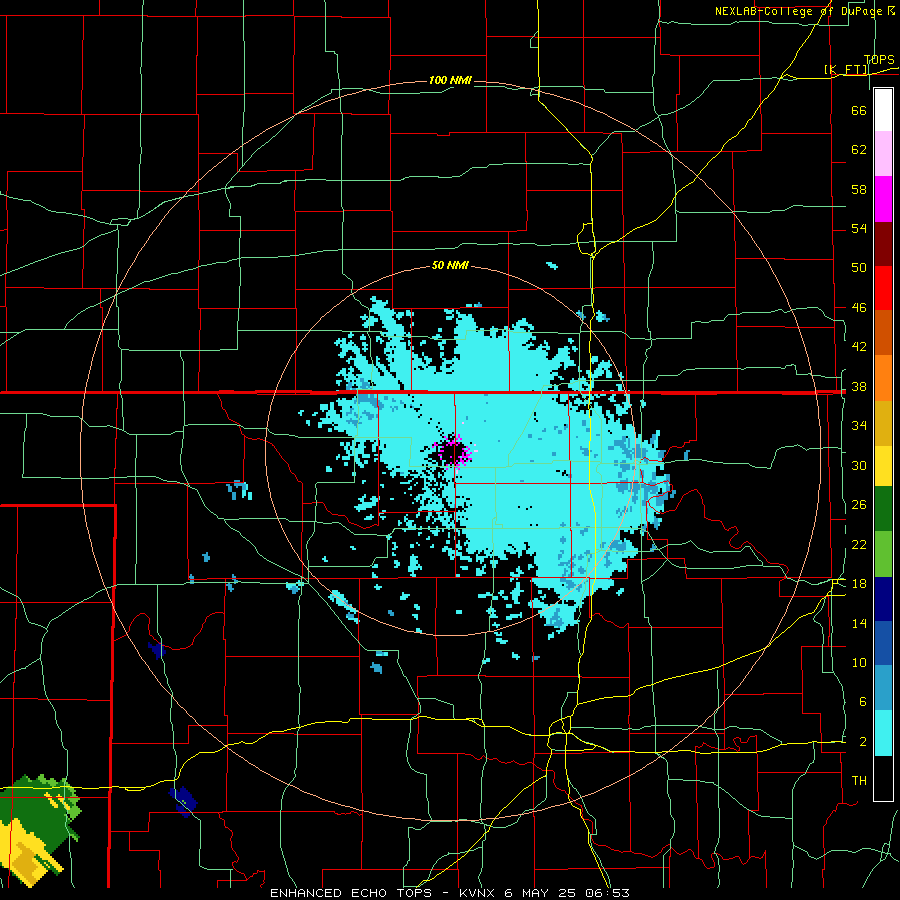Click the light green legend swatch

coord(883,554)
